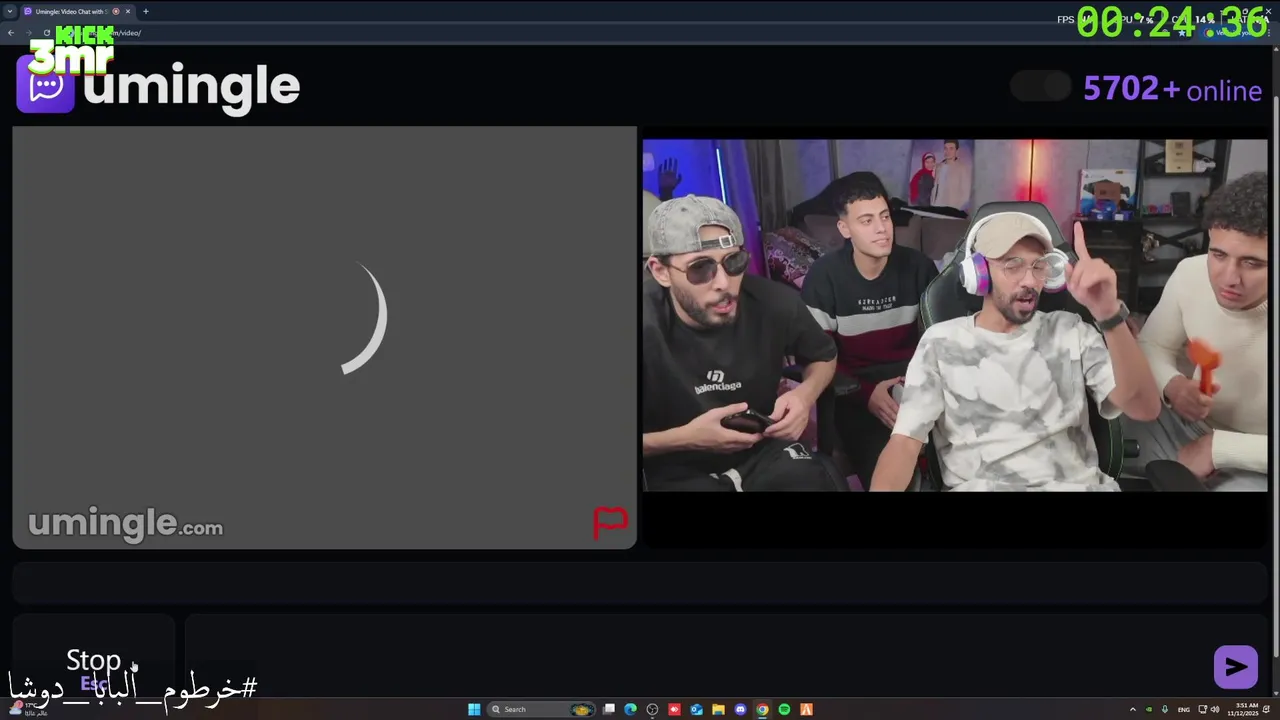This screenshot has height=720, width=1280.
Task: Click the stranger video loading panel
Action: coord(324,337)
